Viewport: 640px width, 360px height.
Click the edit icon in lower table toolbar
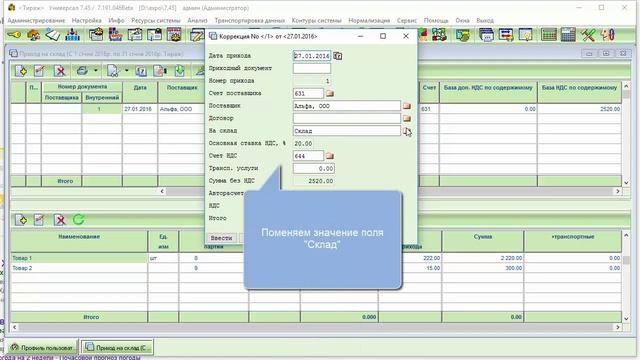[x=39, y=220]
